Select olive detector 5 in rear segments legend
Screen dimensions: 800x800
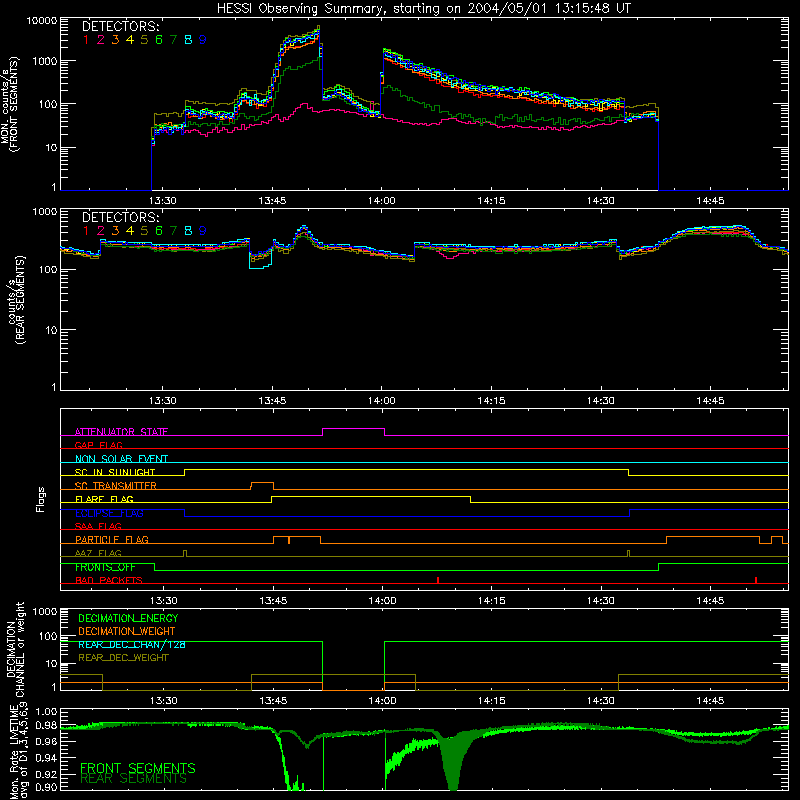pyautogui.click(x=144, y=231)
